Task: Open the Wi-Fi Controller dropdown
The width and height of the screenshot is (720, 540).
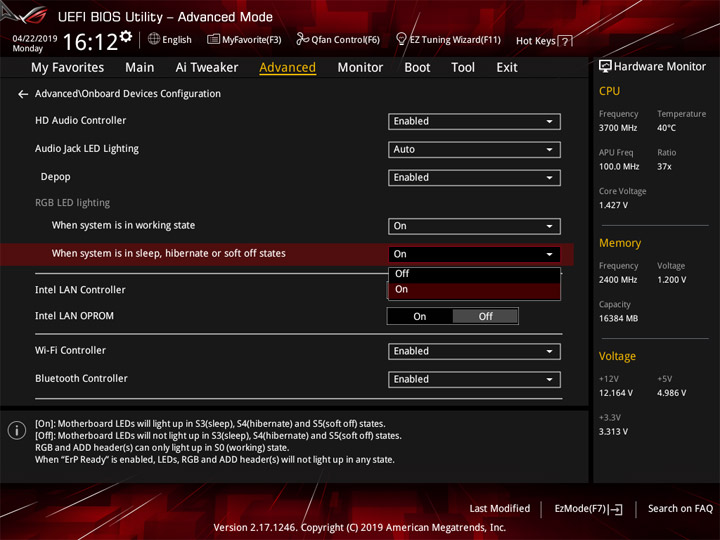Action: pos(474,351)
